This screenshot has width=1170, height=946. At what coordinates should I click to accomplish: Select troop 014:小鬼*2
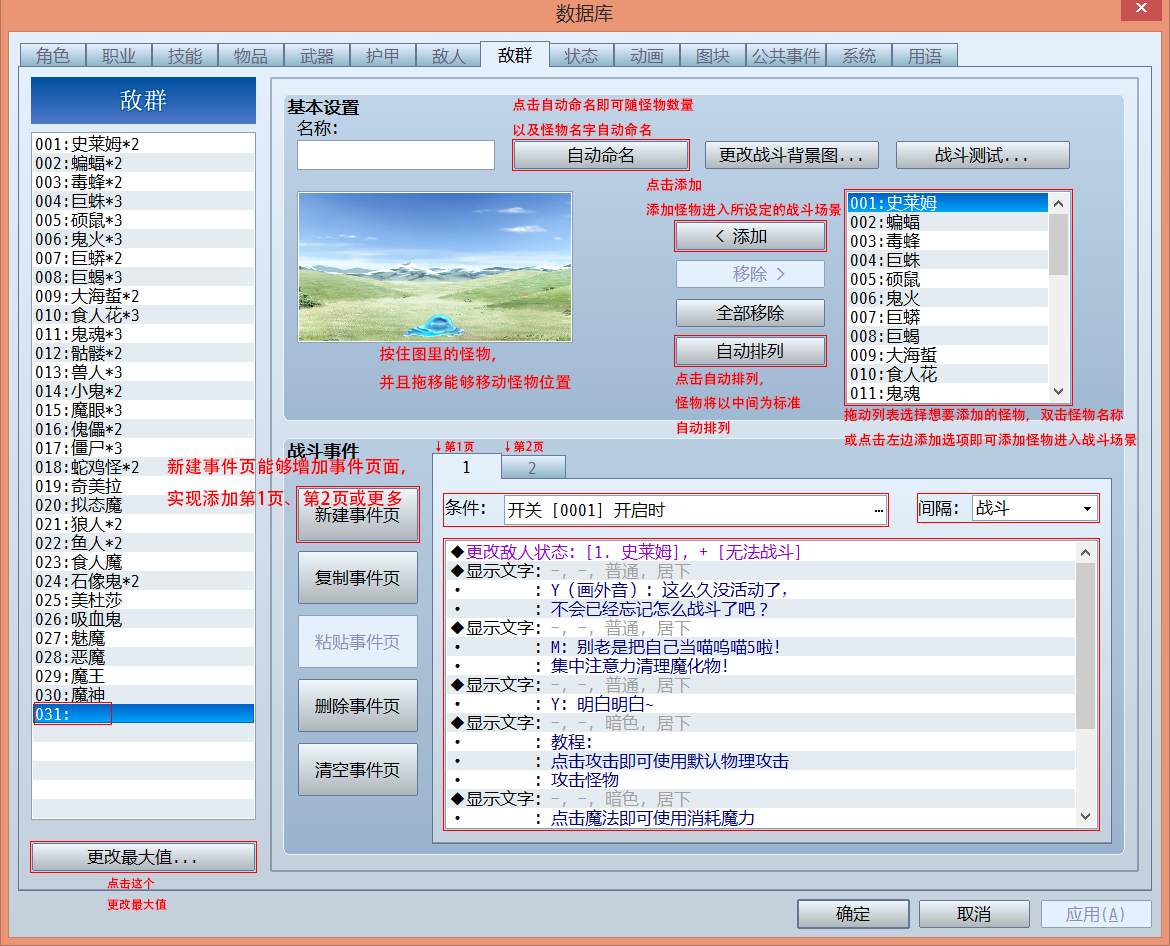point(143,391)
